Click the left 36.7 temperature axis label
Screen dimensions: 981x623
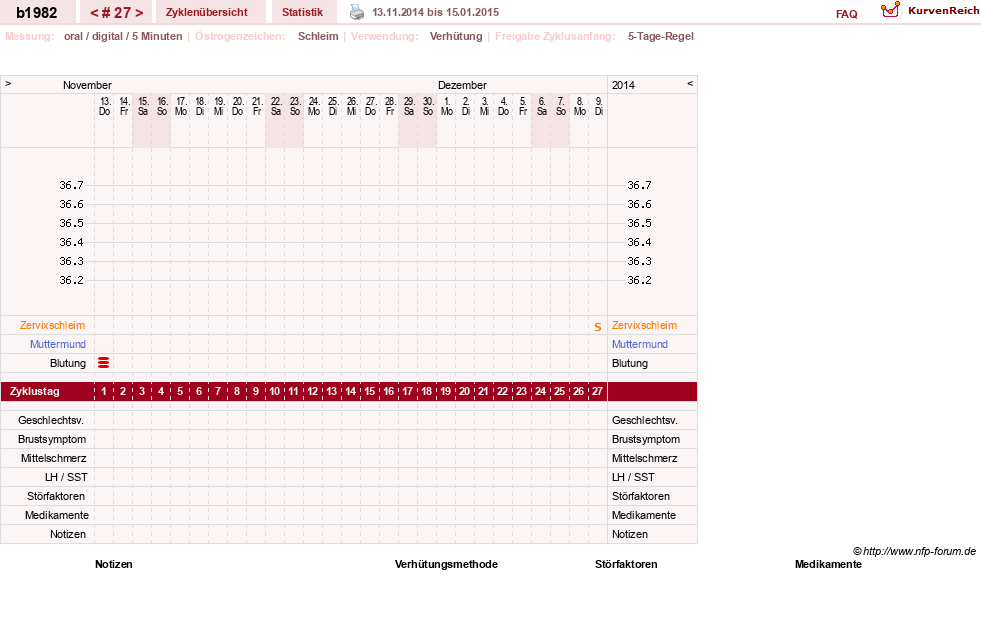click(71, 185)
